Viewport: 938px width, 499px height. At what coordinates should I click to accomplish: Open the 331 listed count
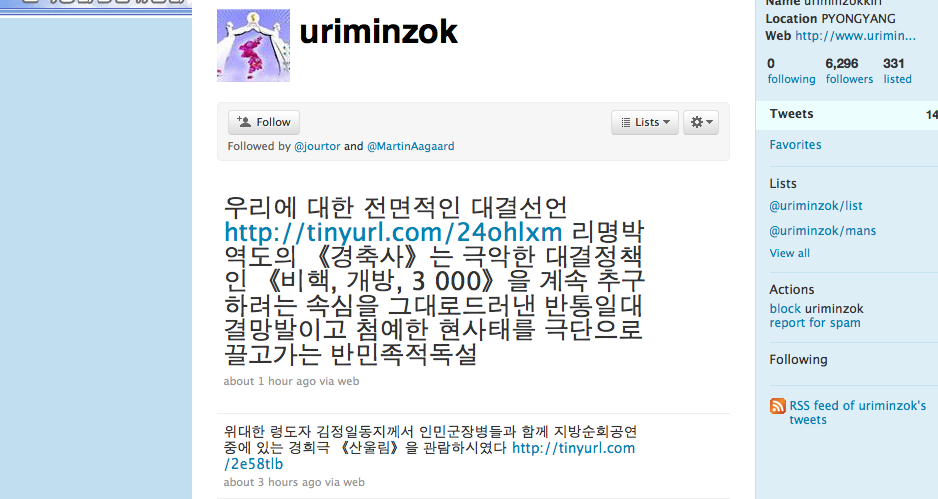pos(897,71)
